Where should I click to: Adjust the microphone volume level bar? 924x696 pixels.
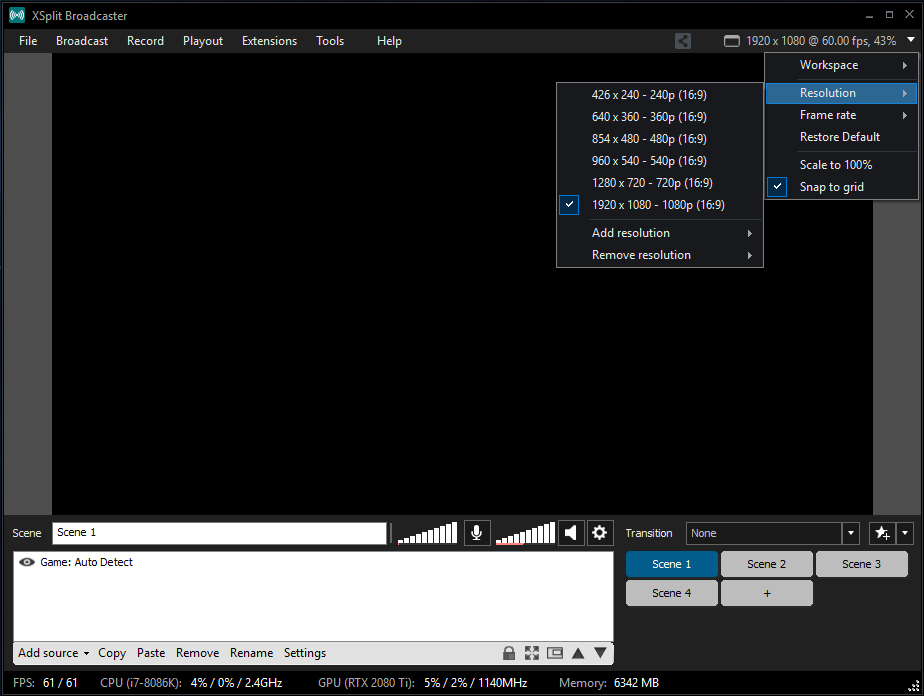pos(427,532)
